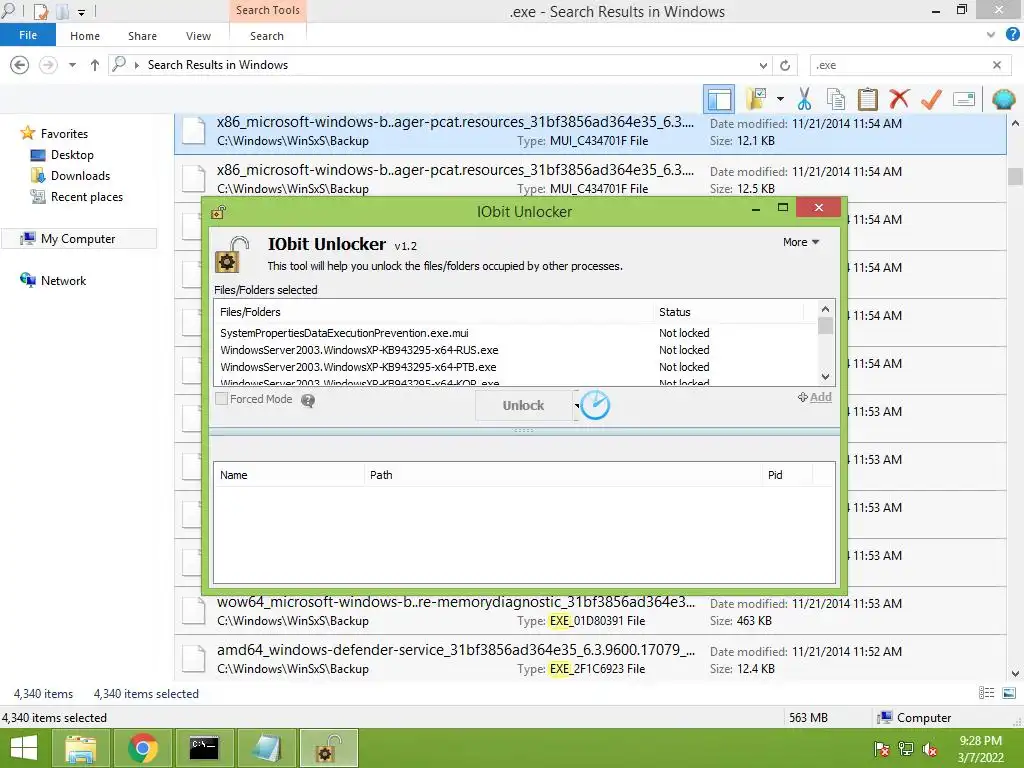This screenshot has width=1024, height=768.
Task: Click the Copy pages icon
Action: click(836, 99)
